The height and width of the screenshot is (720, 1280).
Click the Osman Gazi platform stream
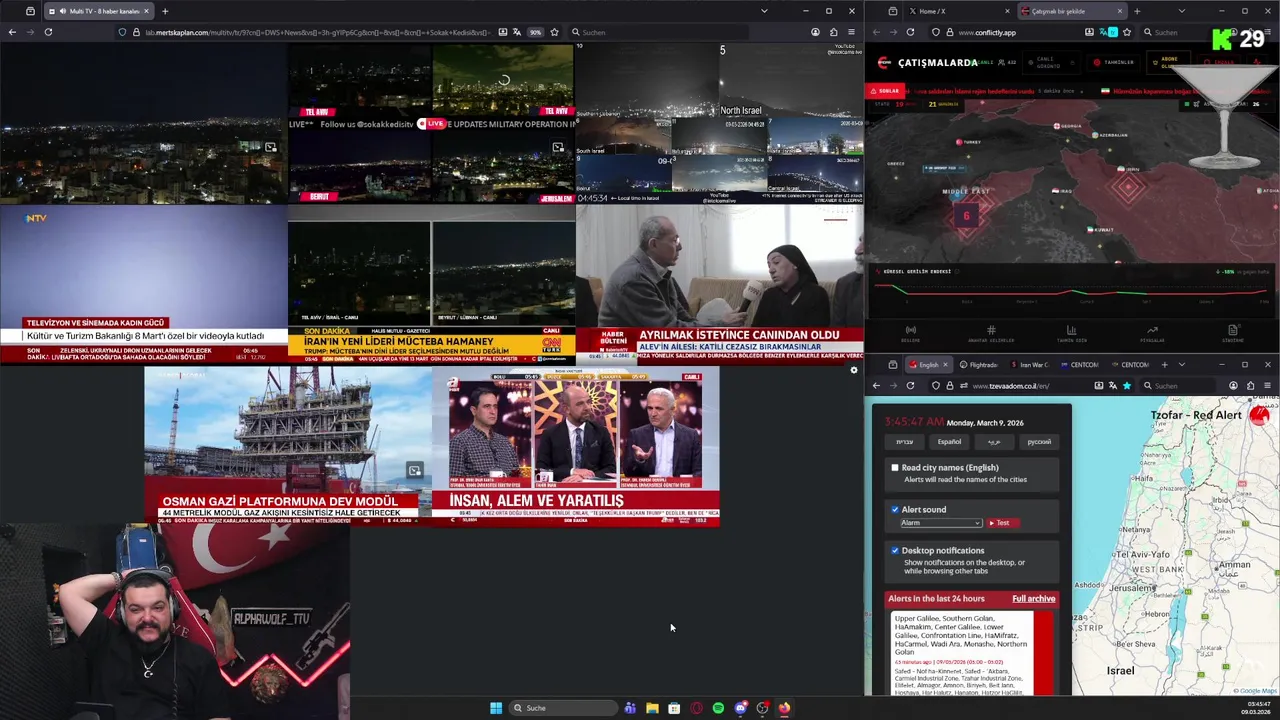287,445
